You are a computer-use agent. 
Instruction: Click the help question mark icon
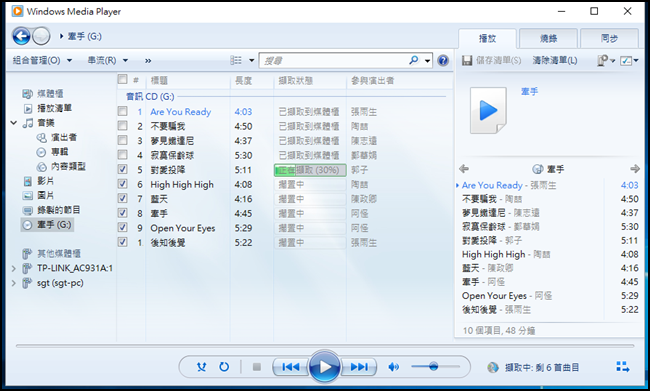[443, 61]
